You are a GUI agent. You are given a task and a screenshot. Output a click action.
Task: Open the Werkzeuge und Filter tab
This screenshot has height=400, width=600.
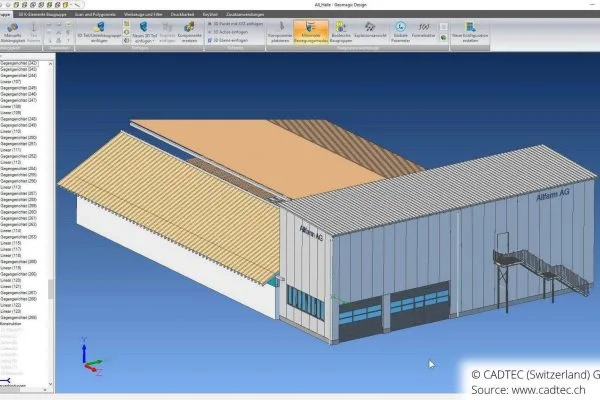coord(143,15)
